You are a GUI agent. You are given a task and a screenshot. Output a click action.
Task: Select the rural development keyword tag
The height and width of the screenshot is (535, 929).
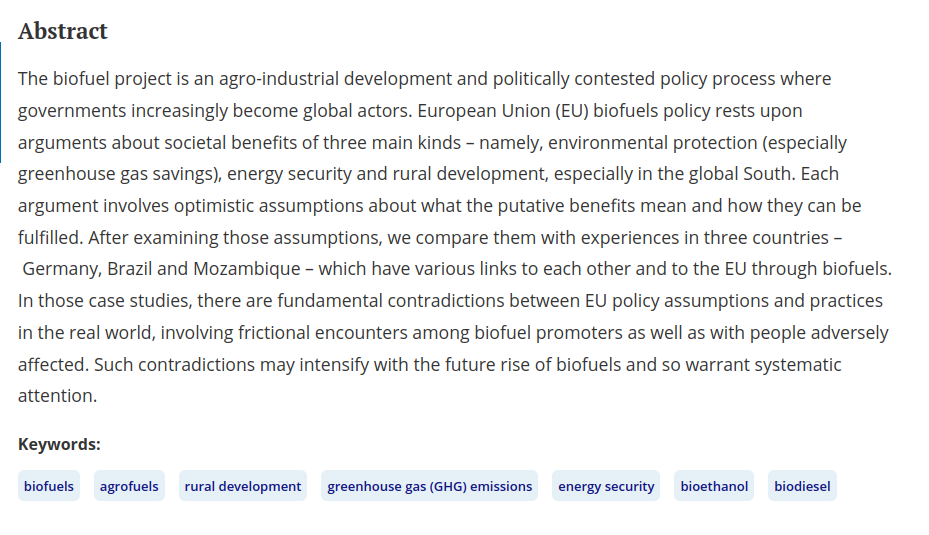pos(243,486)
